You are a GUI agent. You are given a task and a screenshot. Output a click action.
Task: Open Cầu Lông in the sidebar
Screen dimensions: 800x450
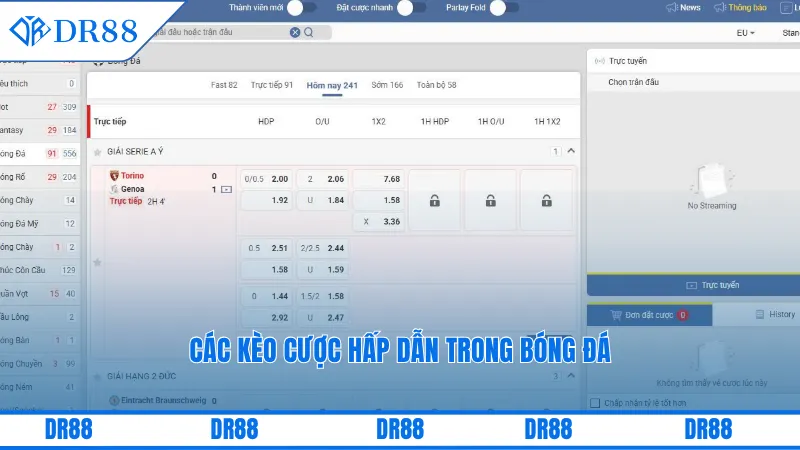tap(39, 317)
